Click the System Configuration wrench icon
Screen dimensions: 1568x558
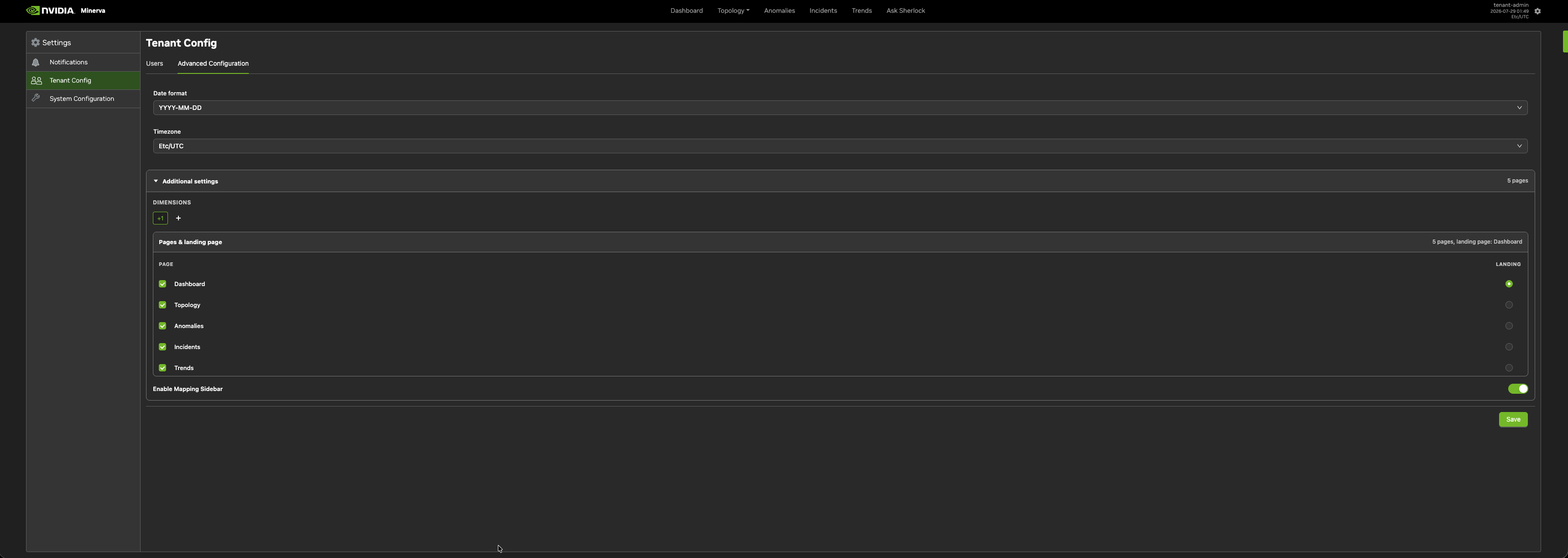point(36,98)
